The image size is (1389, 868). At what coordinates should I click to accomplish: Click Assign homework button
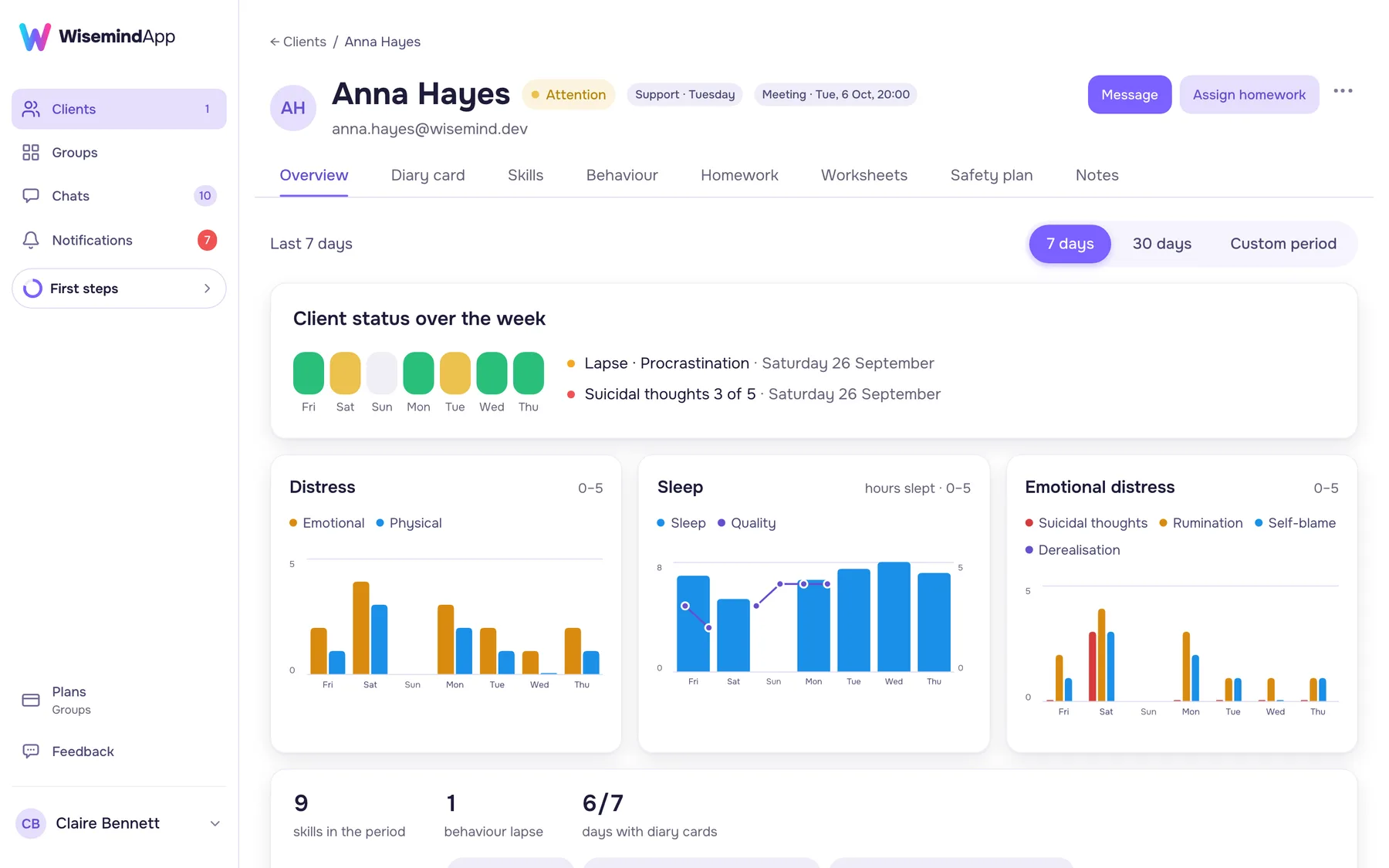[x=1249, y=95]
